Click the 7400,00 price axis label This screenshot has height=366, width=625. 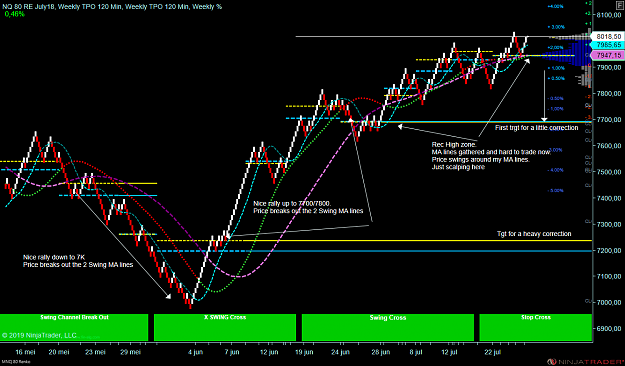click(x=609, y=198)
